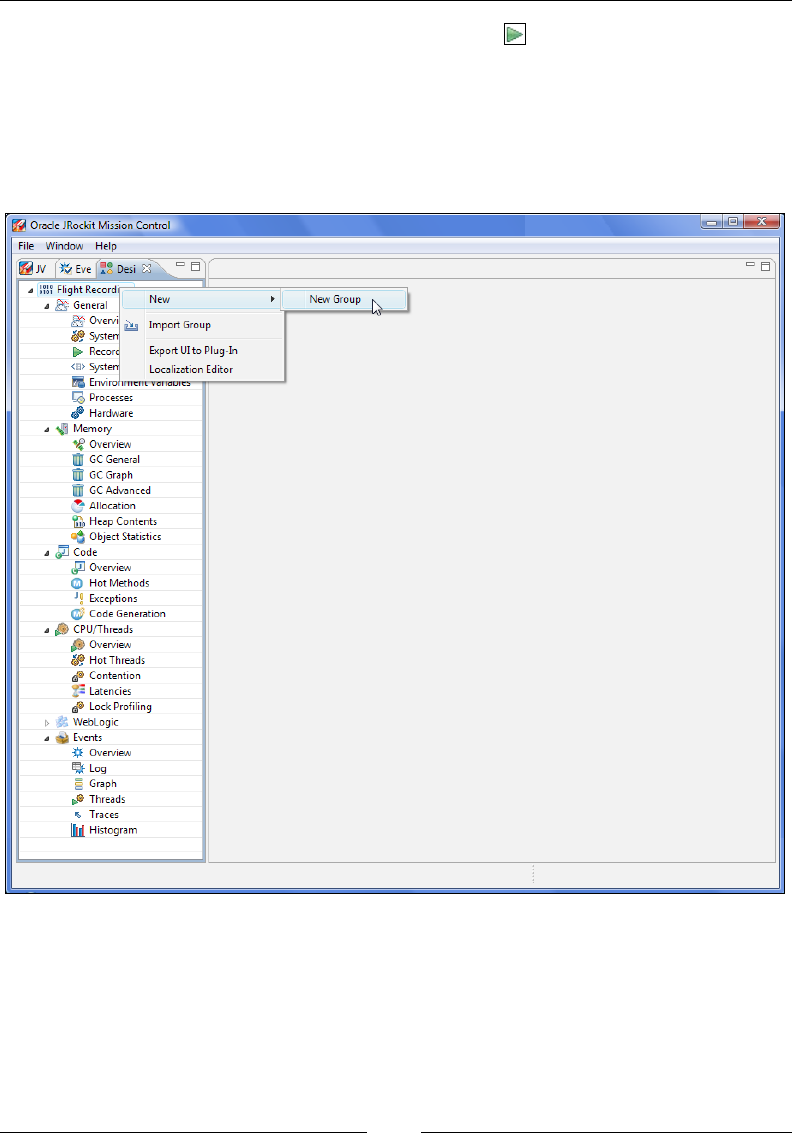
Task: Click the Histogram bar-chart icon
Action: [78, 830]
